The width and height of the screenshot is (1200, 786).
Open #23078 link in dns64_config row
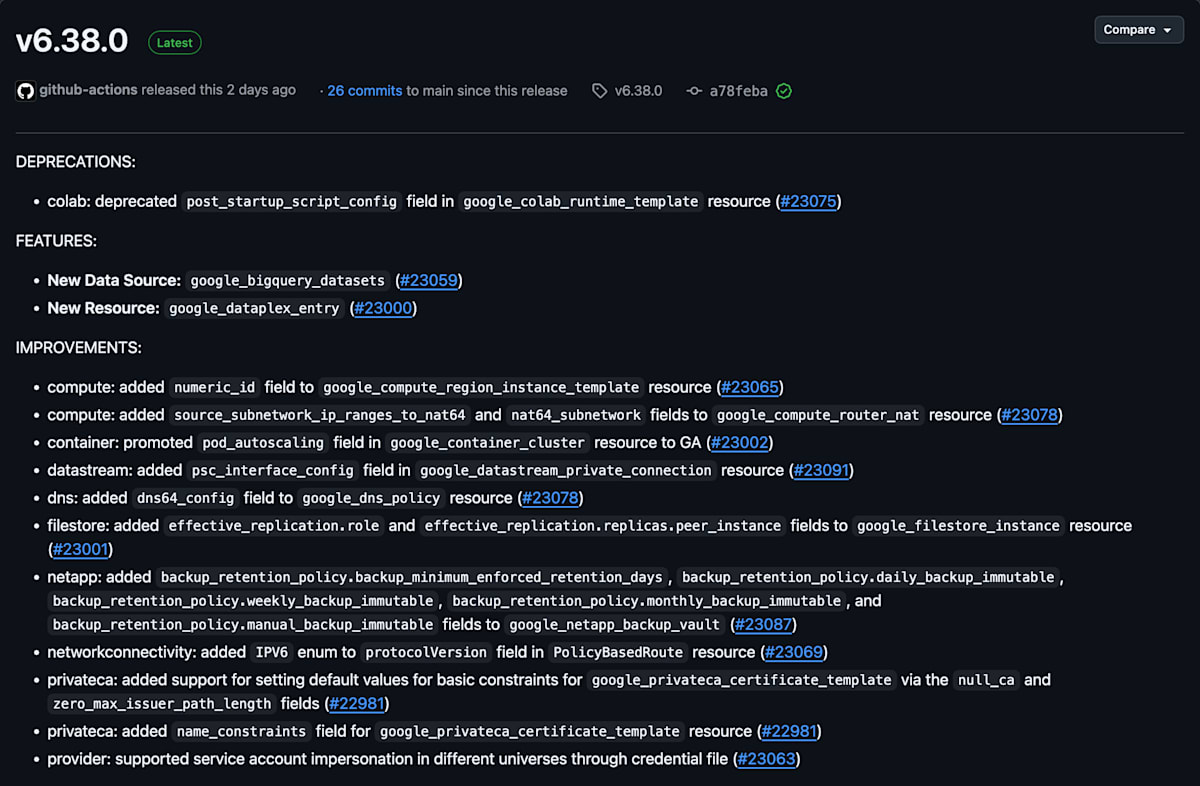pyautogui.click(x=550, y=498)
